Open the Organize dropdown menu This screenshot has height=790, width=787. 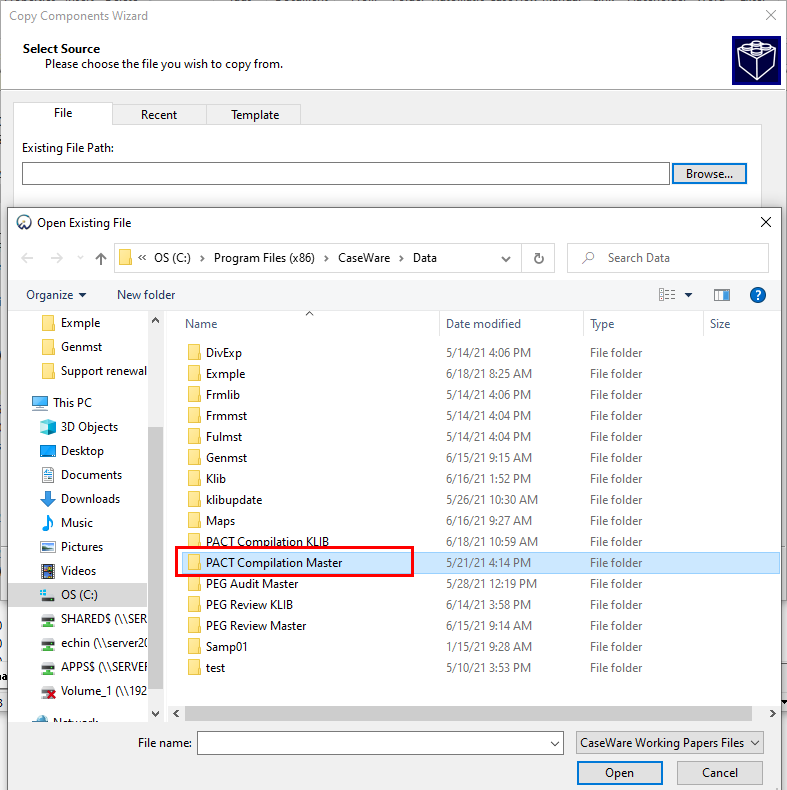56,295
